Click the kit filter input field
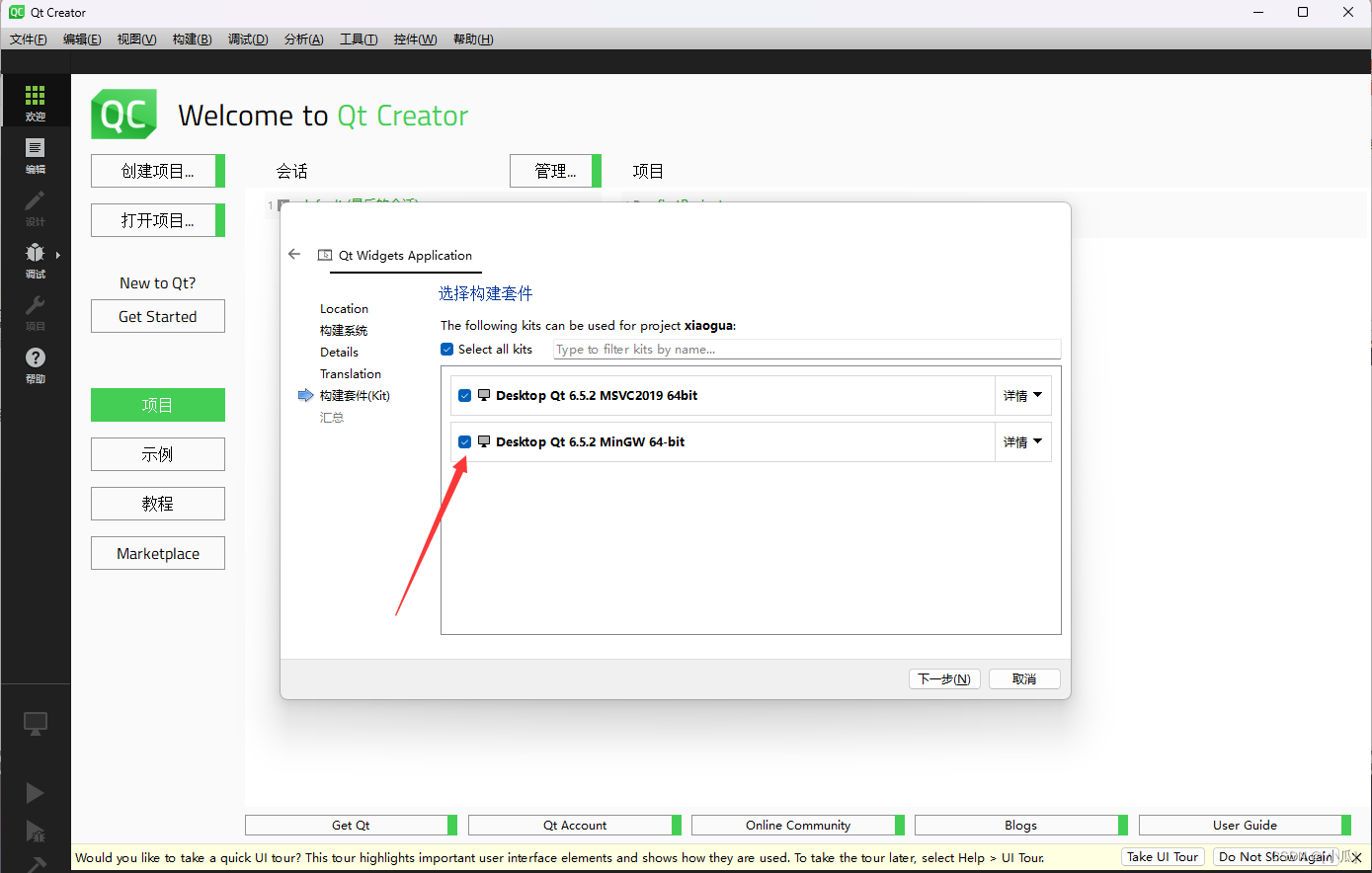 pyautogui.click(x=805, y=349)
